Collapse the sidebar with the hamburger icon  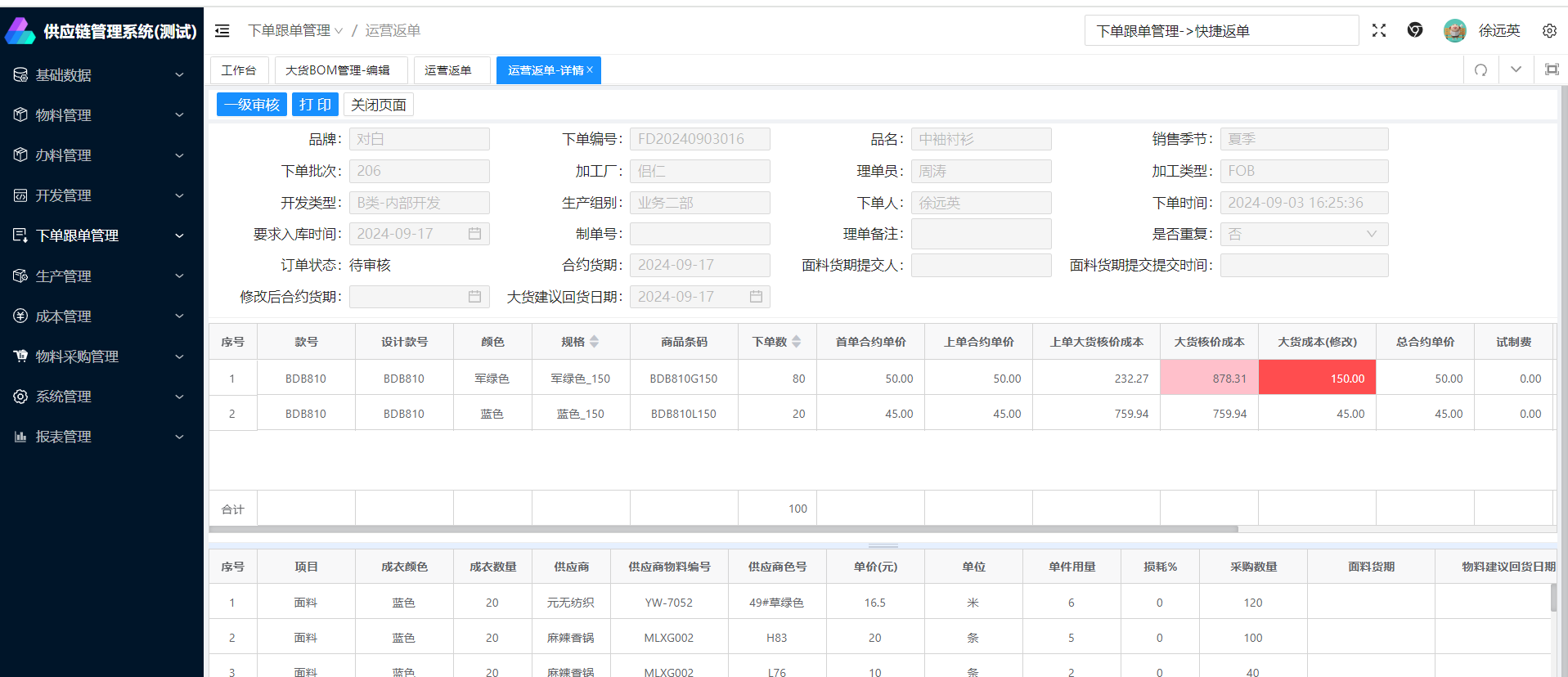(222, 31)
